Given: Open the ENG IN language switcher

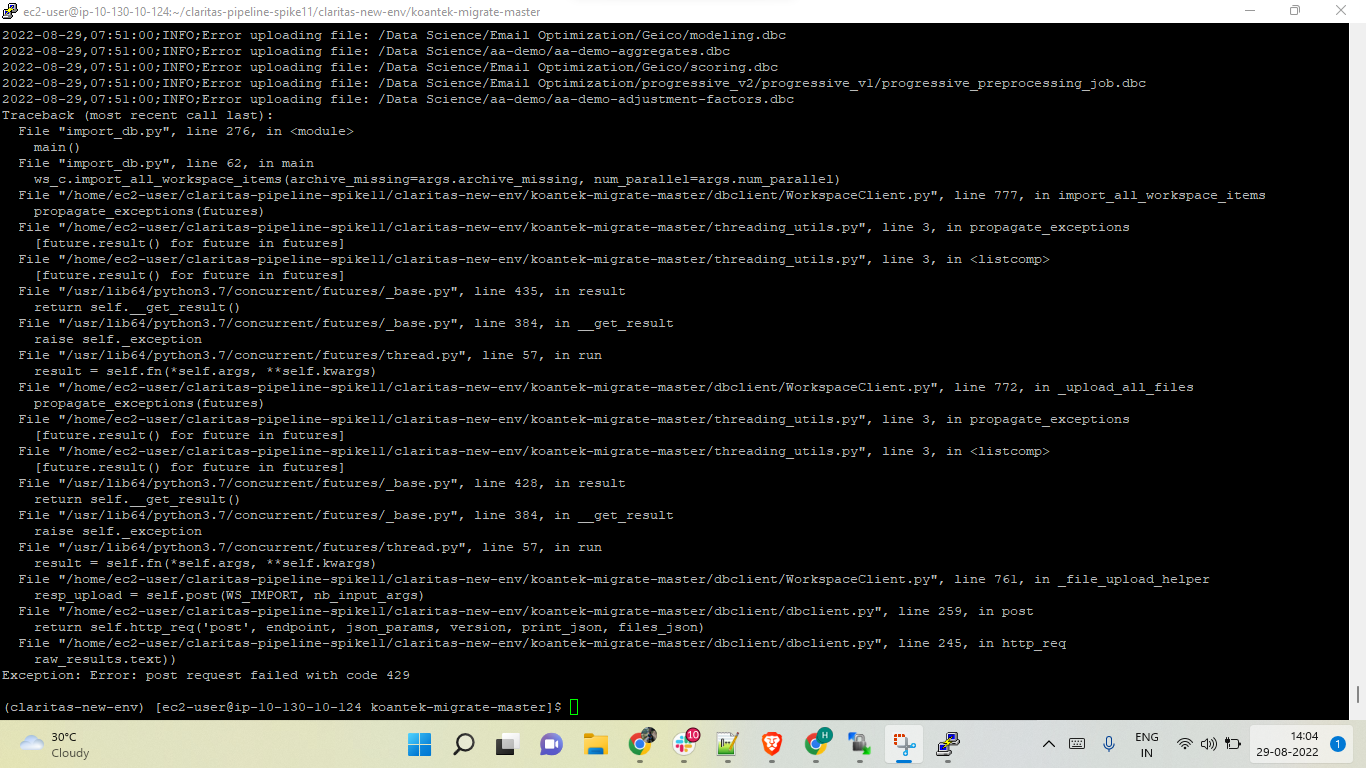Looking at the screenshot, I should (1147, 744).
